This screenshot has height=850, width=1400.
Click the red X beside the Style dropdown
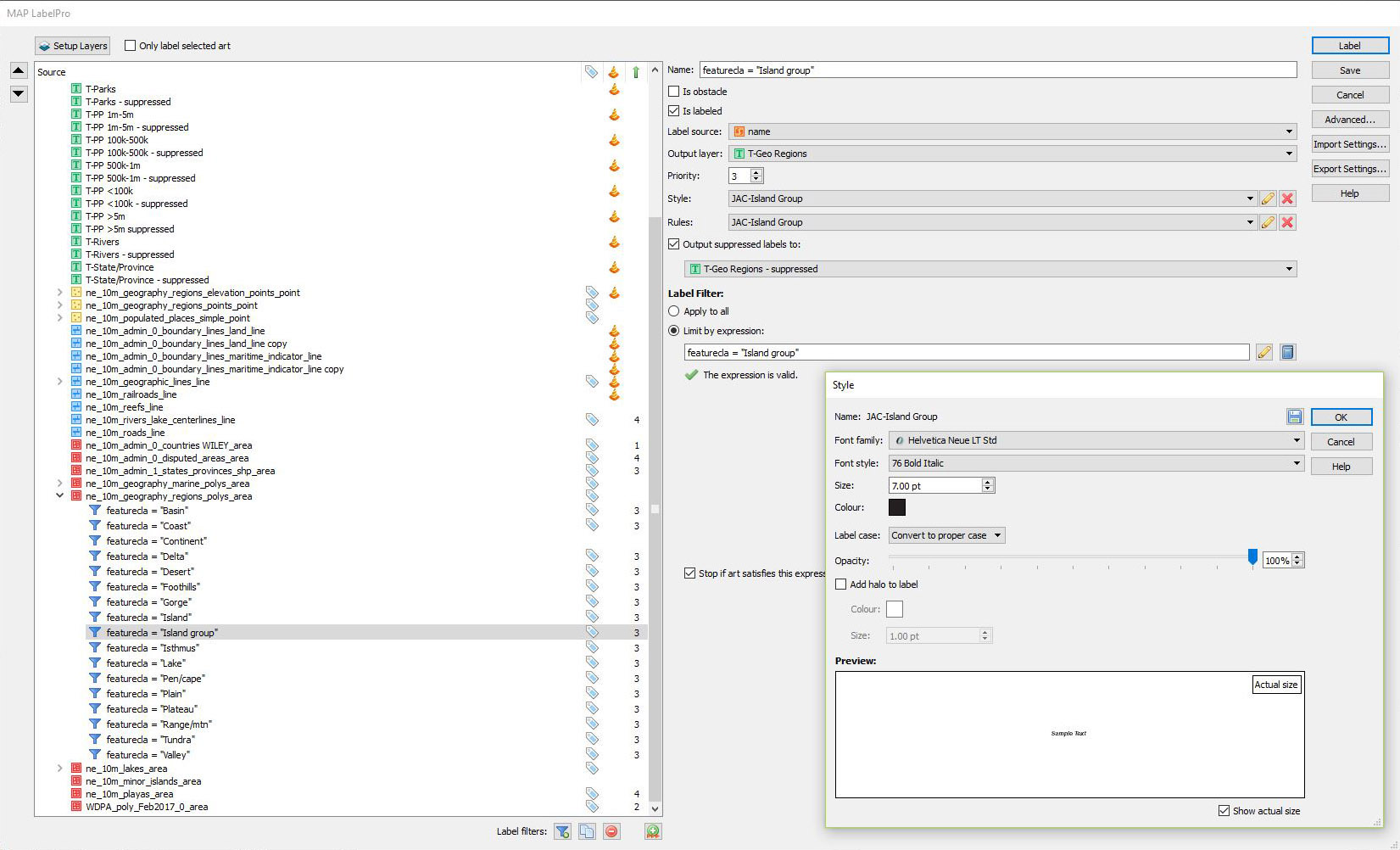[1287, 199]
